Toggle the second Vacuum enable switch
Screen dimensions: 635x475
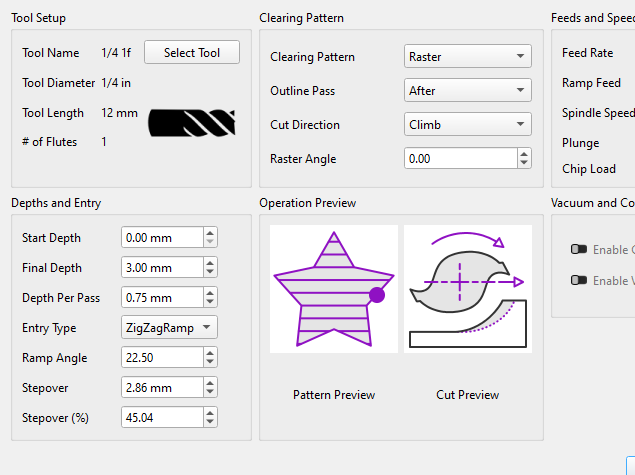[578, 281]
